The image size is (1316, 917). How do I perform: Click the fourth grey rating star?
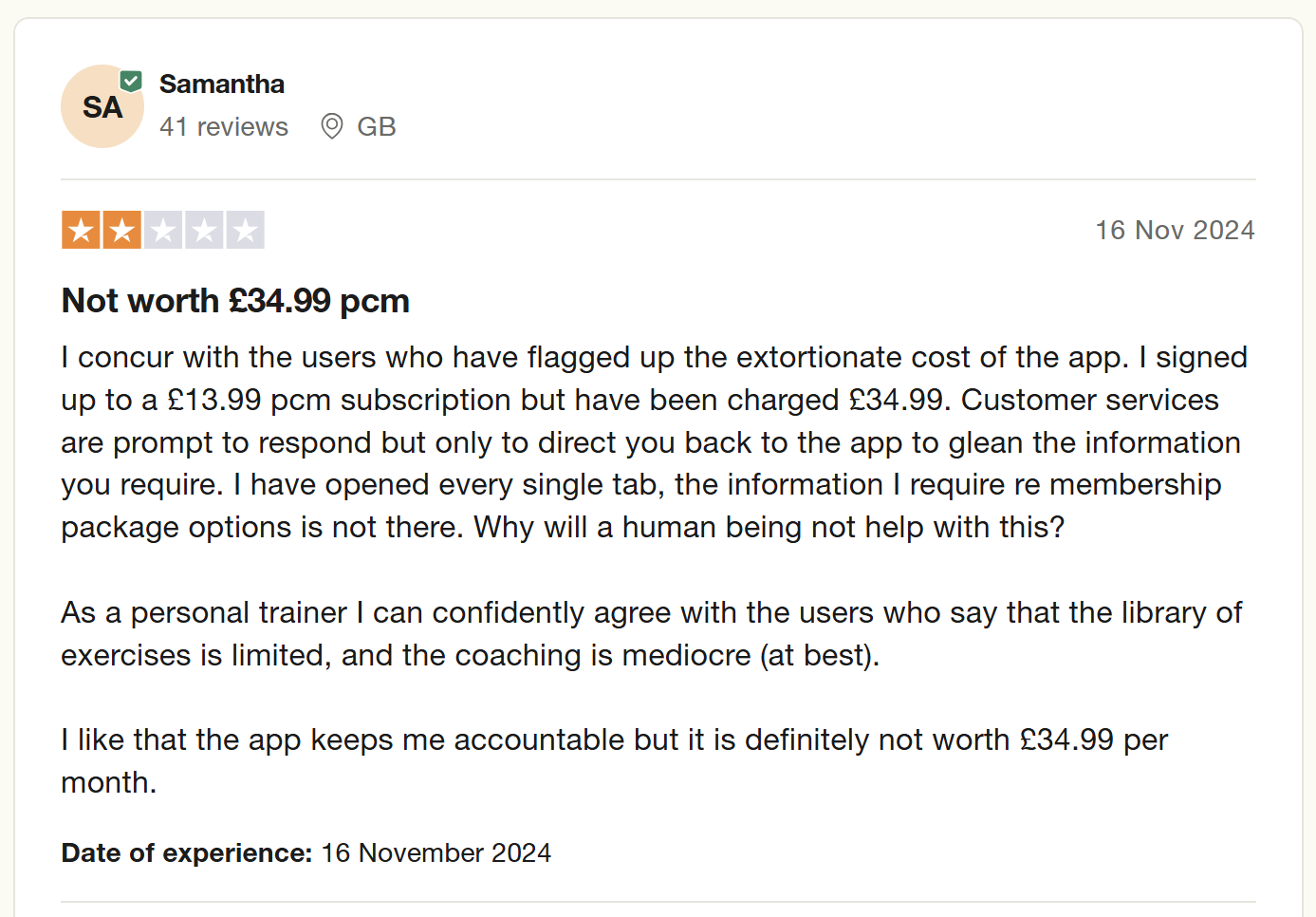click(x=204, y=230)
